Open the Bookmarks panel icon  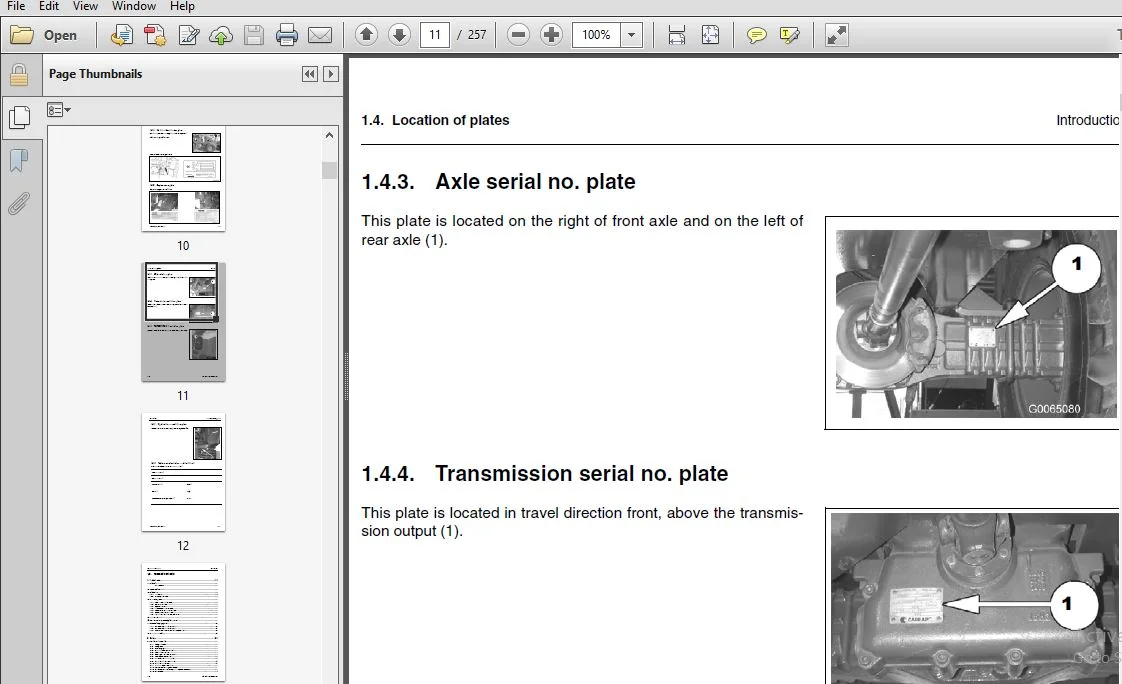point(19,160)
